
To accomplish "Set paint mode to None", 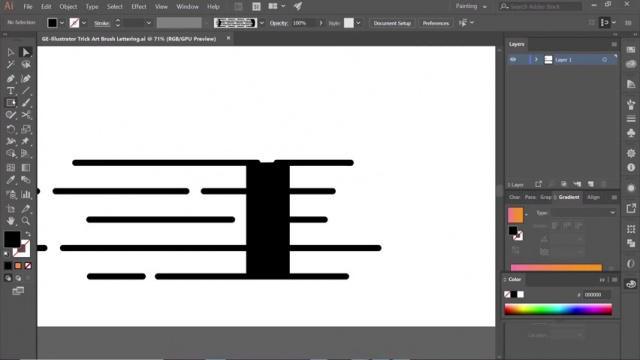I will 28,266.
